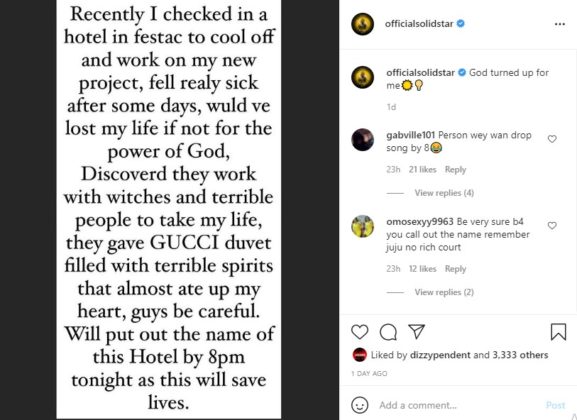
Task: Save post with bookmark icon
Action: [x=558, y=332]
